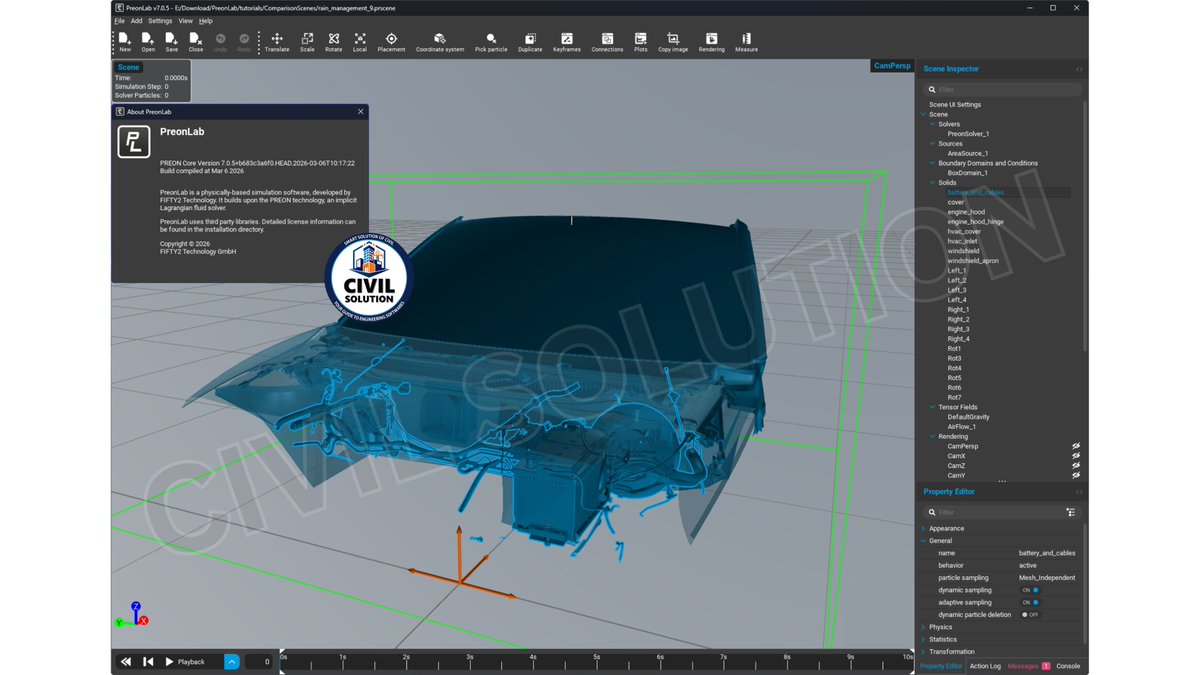This screenshot has height=675, width=1200.
Task: Close the About PreonLab dialog
Action: [x=361, y=112]
